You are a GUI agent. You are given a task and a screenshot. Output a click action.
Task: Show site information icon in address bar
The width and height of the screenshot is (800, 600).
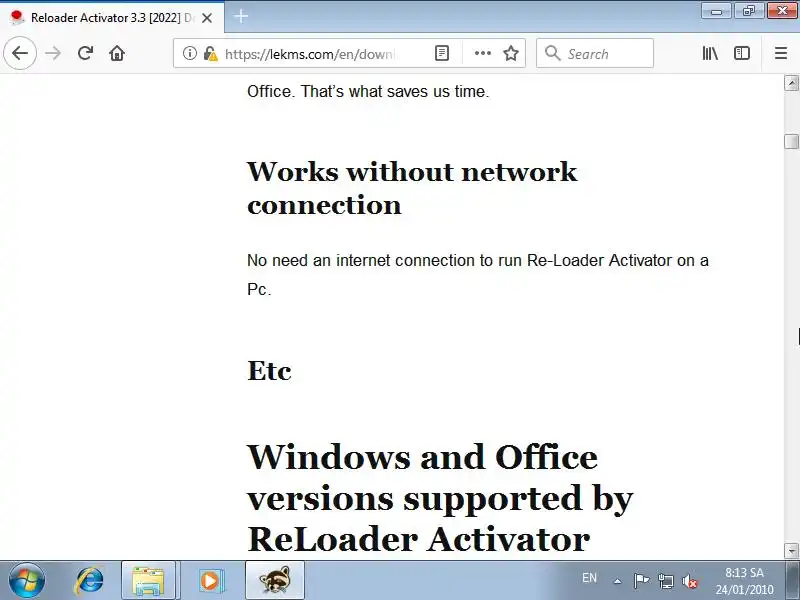pos(190,53)
